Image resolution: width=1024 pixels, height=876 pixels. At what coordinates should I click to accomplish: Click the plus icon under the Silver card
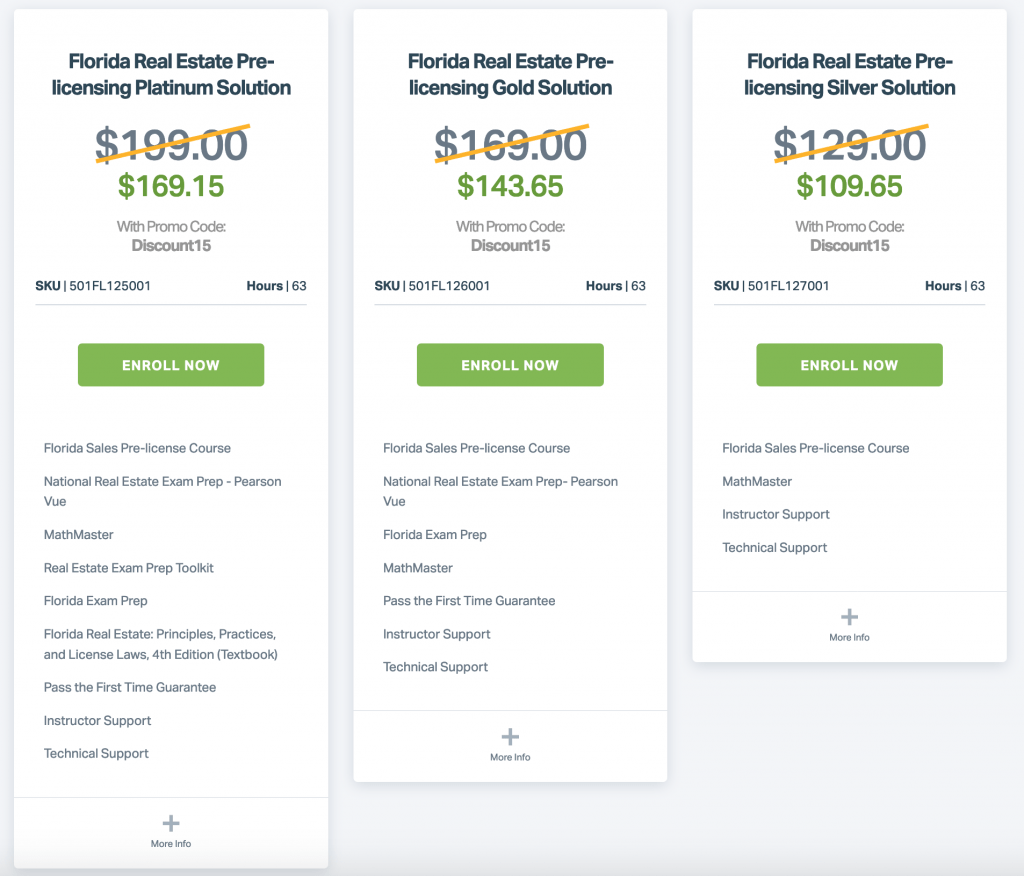[849, 615]
